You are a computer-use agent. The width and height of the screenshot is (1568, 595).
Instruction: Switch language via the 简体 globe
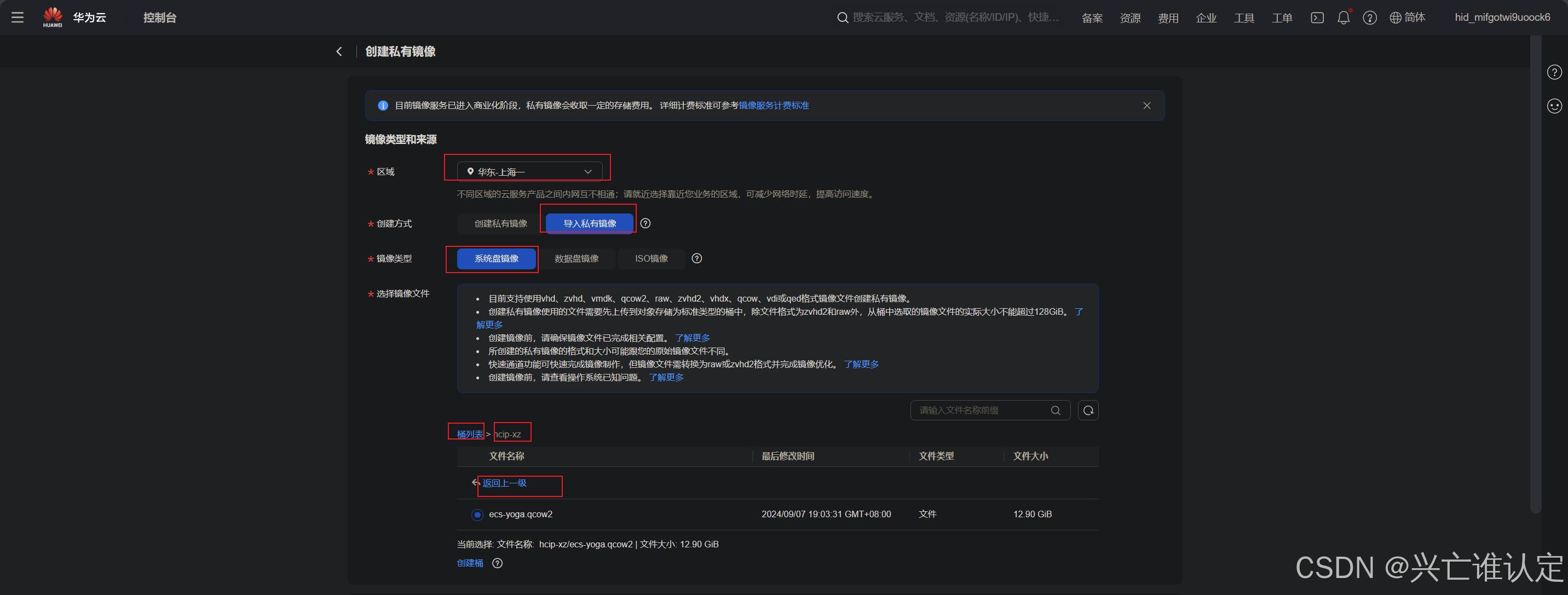click(x=1407, y=18)
